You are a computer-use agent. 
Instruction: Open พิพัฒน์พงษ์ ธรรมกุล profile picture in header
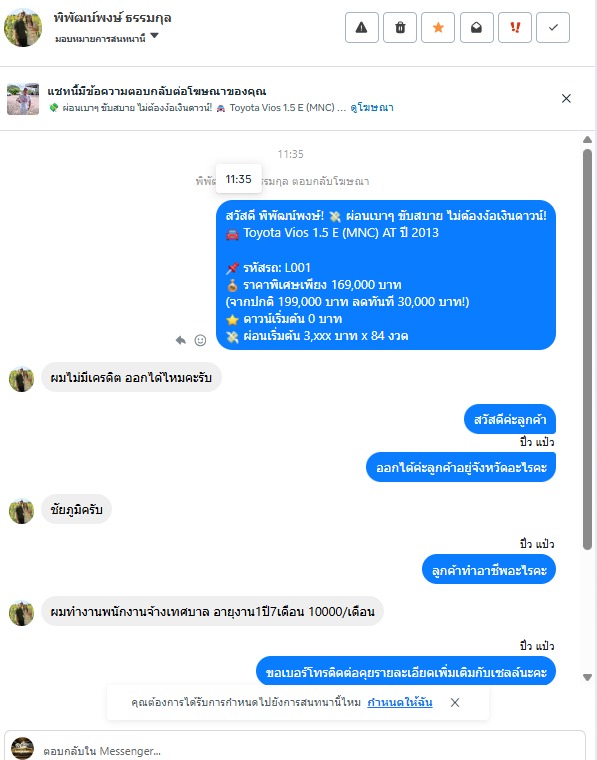[x=23, y=27]
